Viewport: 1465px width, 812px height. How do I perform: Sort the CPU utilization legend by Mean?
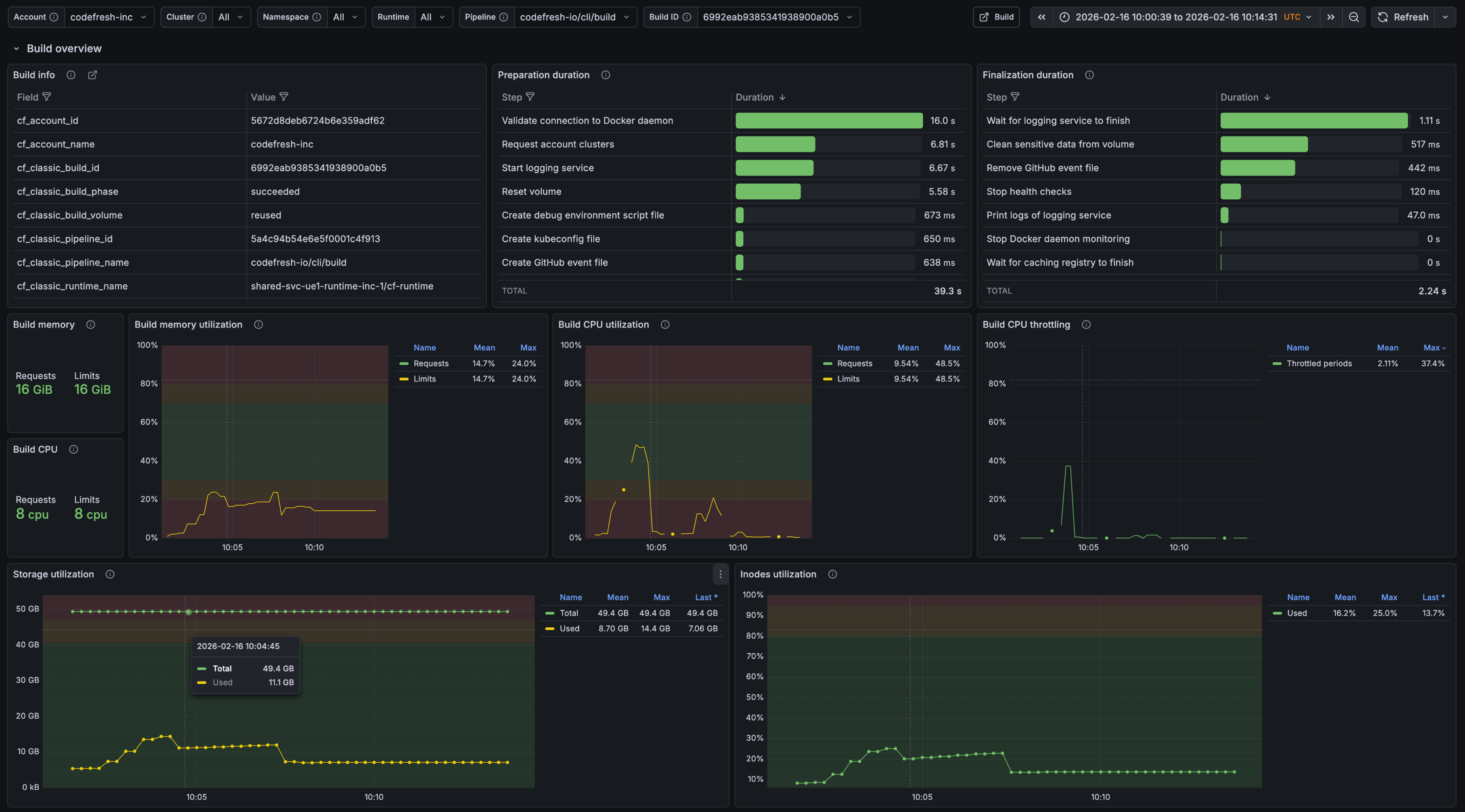908,347
